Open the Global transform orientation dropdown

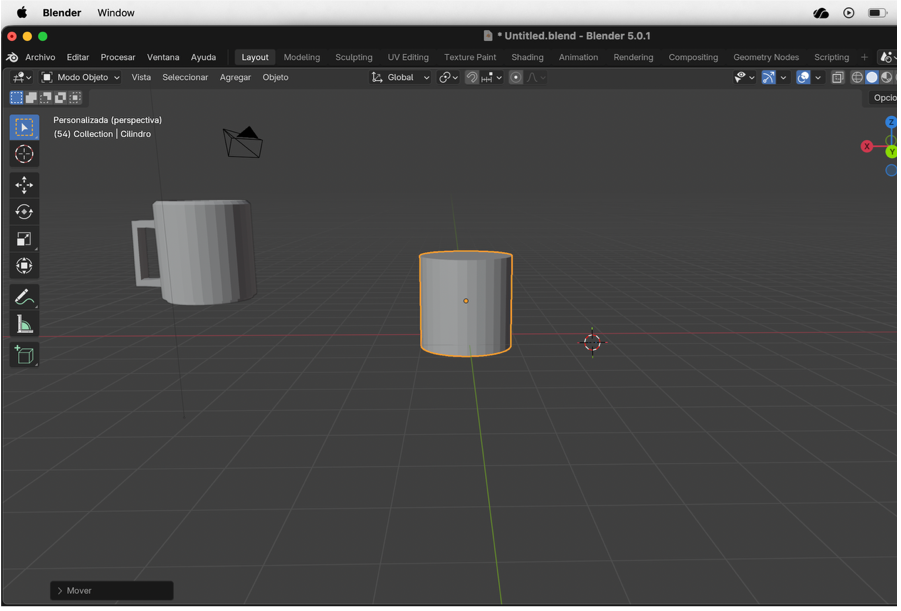[400, 77]
